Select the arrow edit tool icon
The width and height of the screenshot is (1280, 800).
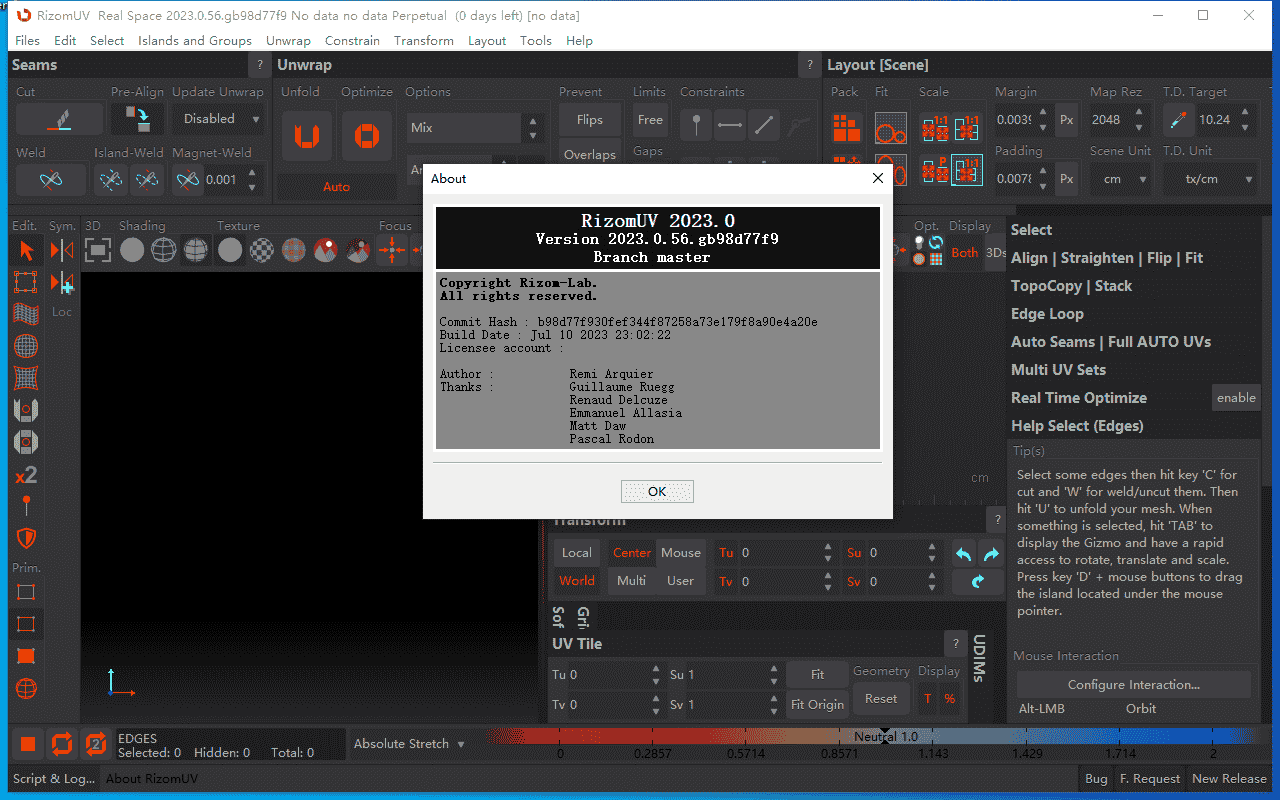pos(26,251)
